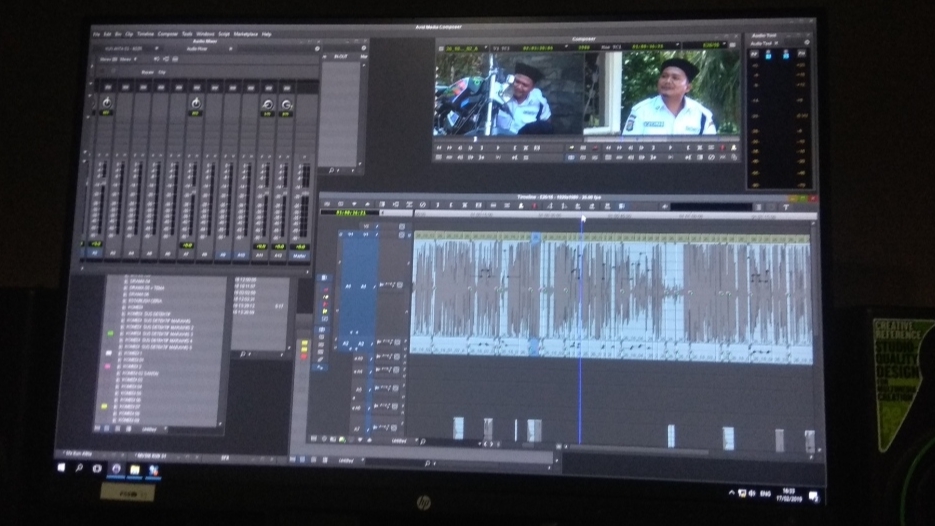The image size is (935, 526).
Task: Open Audio Mixer settings gear
Action: coord(317,48)
